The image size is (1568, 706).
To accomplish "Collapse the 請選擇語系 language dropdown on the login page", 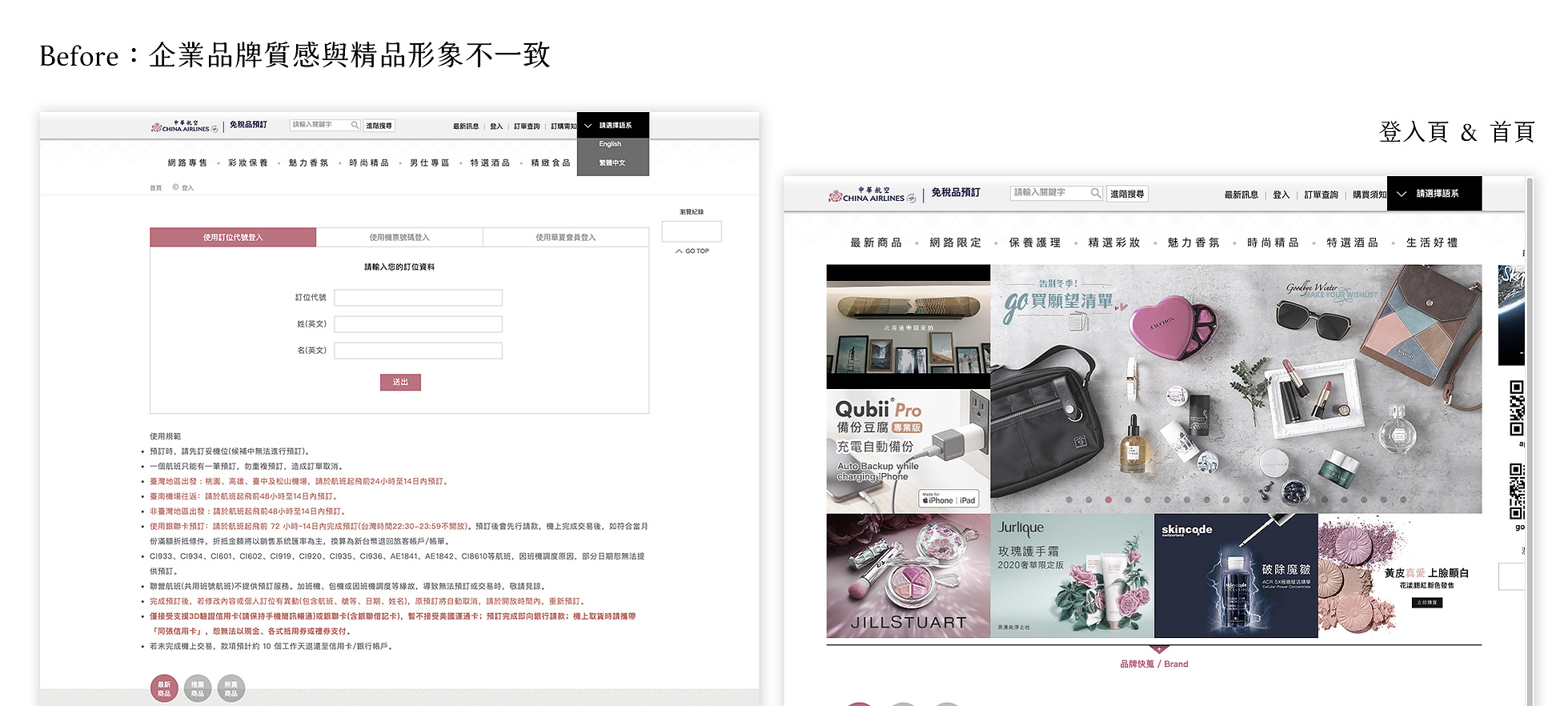I will tap(612, 126).
